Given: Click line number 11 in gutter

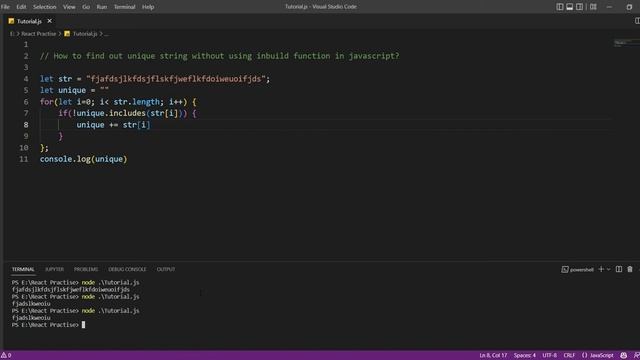Looking at the screenshot, I should pyautogui.click(x=24, y=159).
